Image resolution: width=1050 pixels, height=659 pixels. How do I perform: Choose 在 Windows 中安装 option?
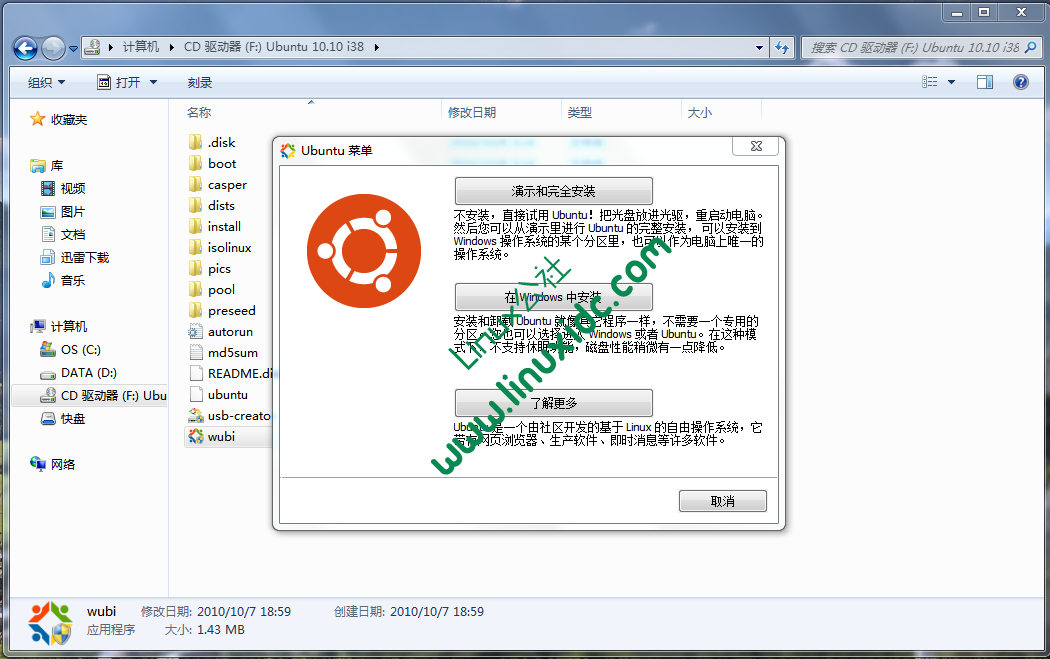(x=553, y=297)
